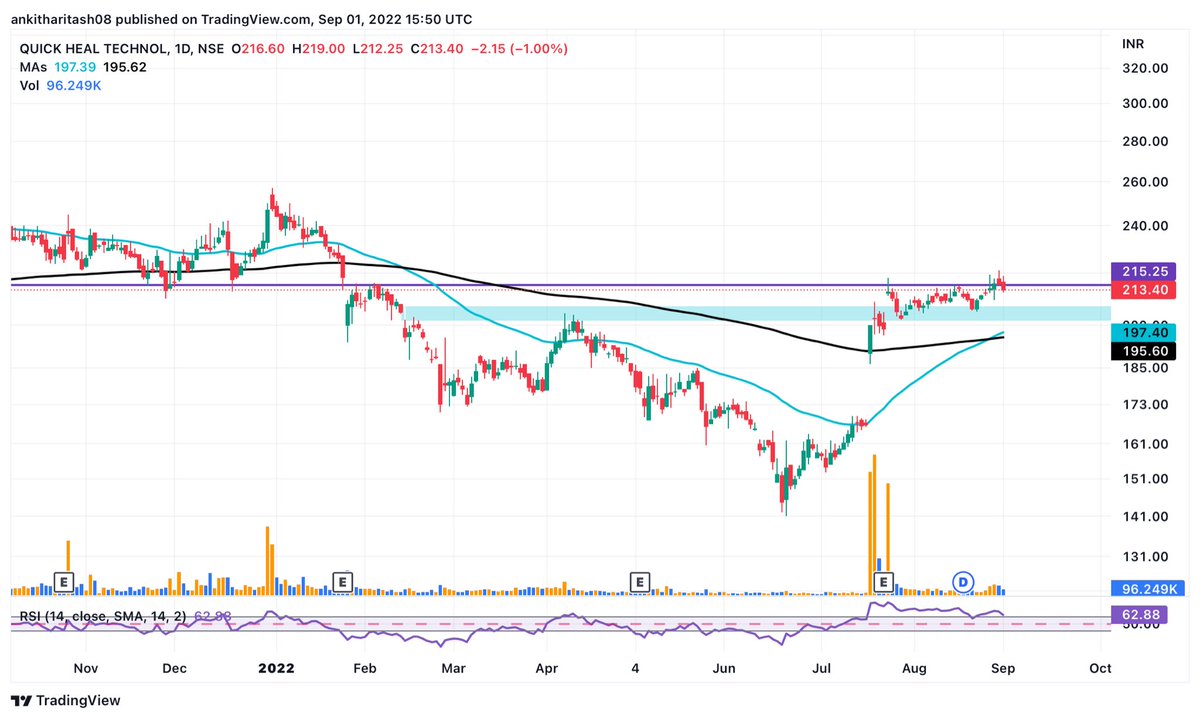This screenshot has width=1200, height=721.
Task: Click the 131.00 price axis value
Action: click(x=1146, y=557)
